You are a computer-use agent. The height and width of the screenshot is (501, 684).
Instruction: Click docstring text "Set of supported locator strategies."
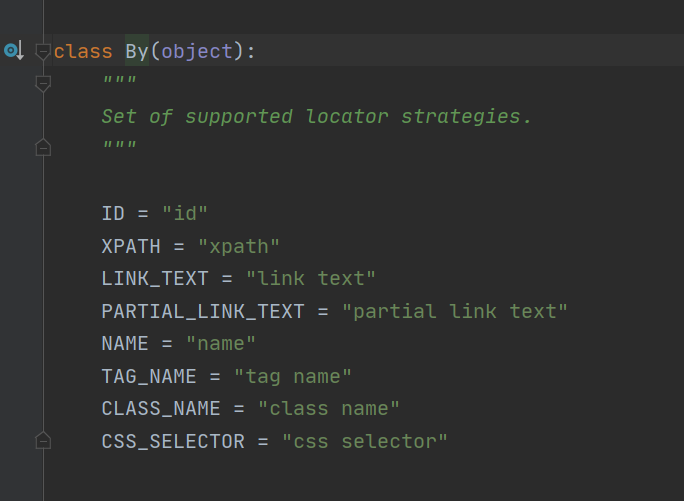pyautogui.click(x=316, y=116)
